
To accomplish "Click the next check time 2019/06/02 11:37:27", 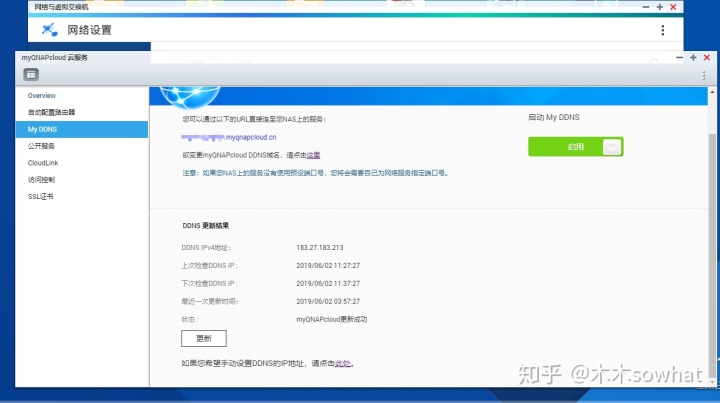I will tap(328, 283).
